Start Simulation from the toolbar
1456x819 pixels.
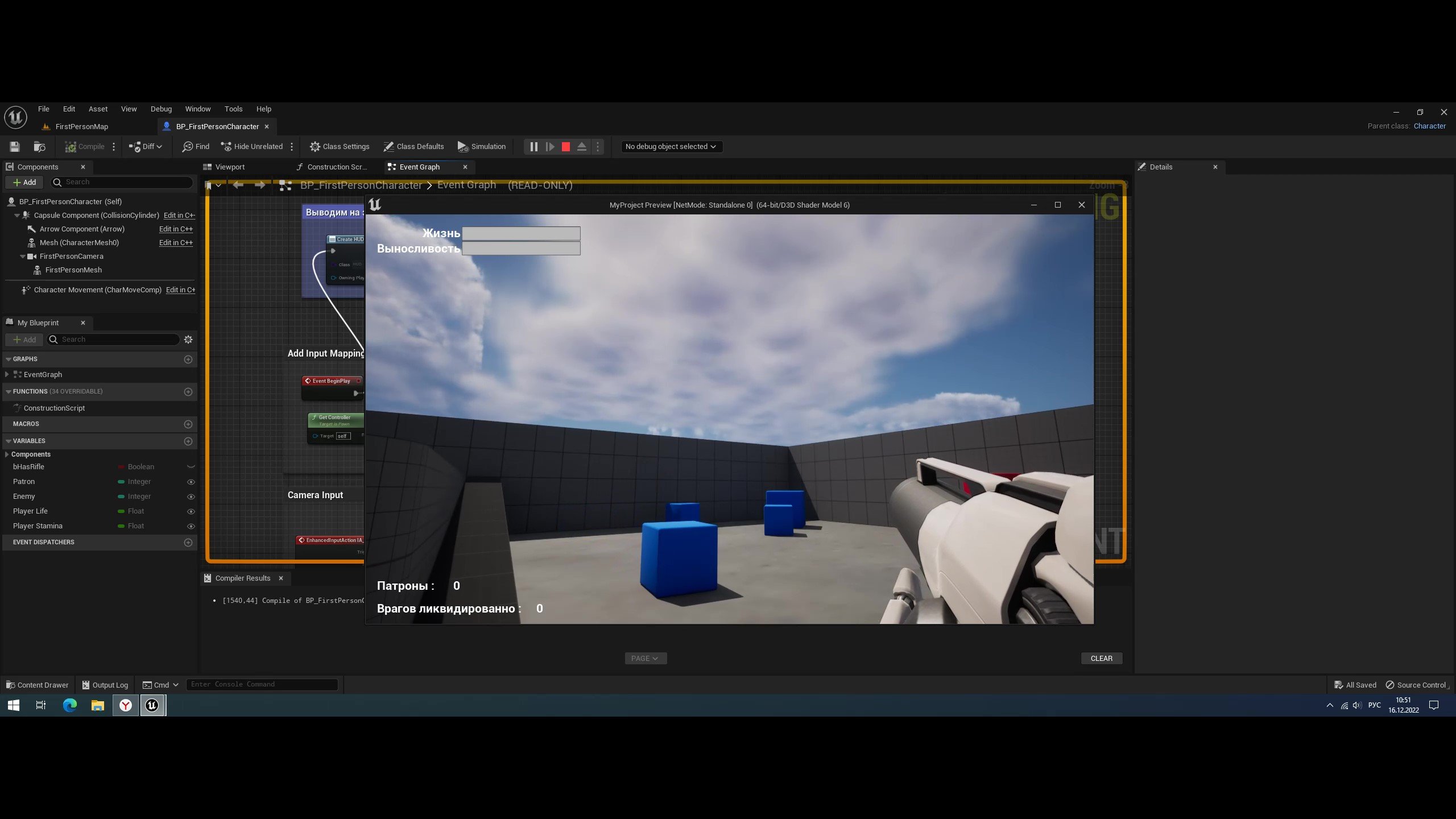(481, 146)
